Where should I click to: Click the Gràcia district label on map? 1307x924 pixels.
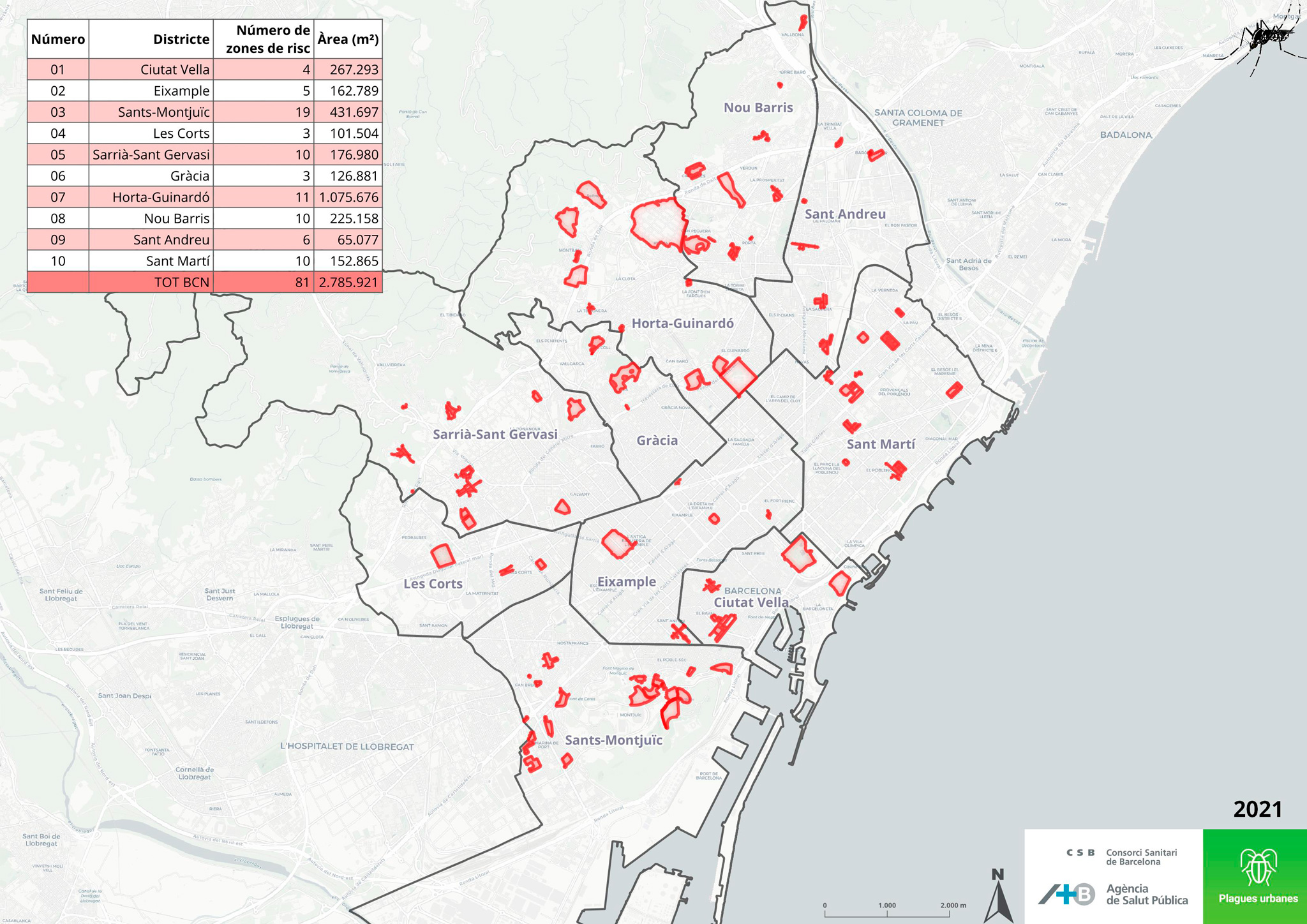tap(657, 440)
